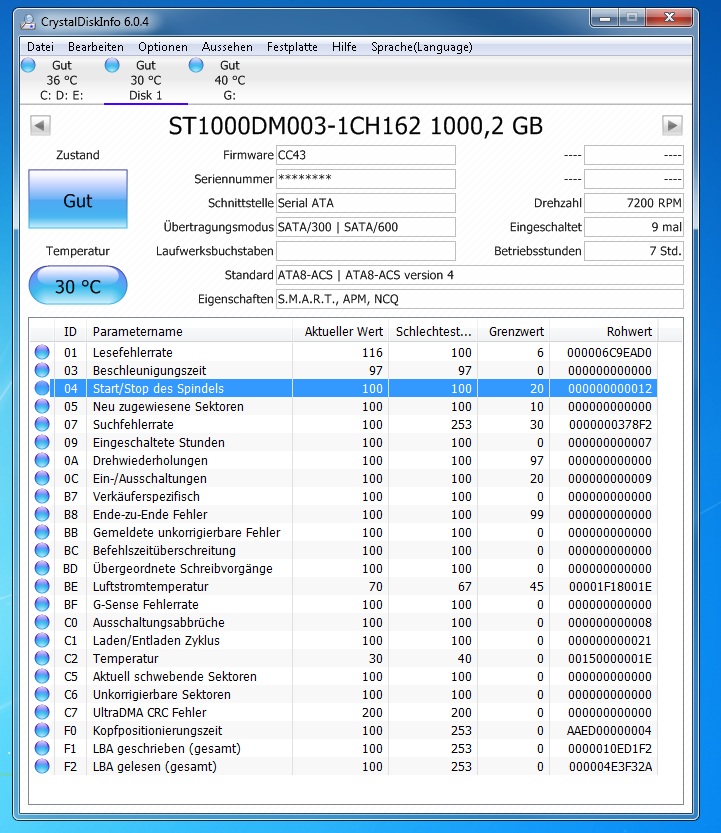Image resolution: width=721 pixels, height=833 pixels.
Task: Click the drive title ST1000DM003-1CH162 1000,2 GB
Action: [x=355, y=126]
